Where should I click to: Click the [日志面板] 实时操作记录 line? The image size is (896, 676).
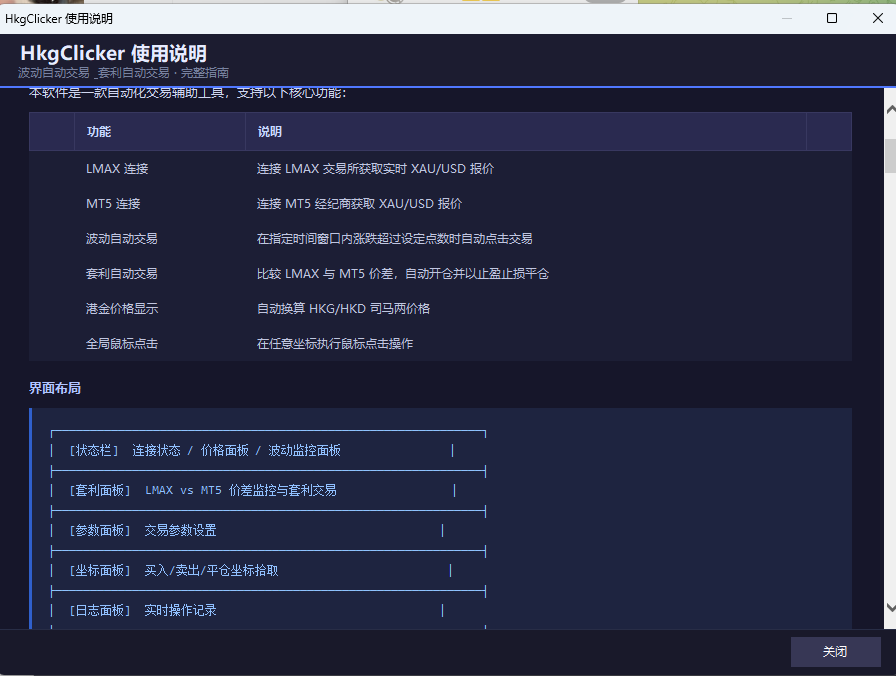(143, 610)
